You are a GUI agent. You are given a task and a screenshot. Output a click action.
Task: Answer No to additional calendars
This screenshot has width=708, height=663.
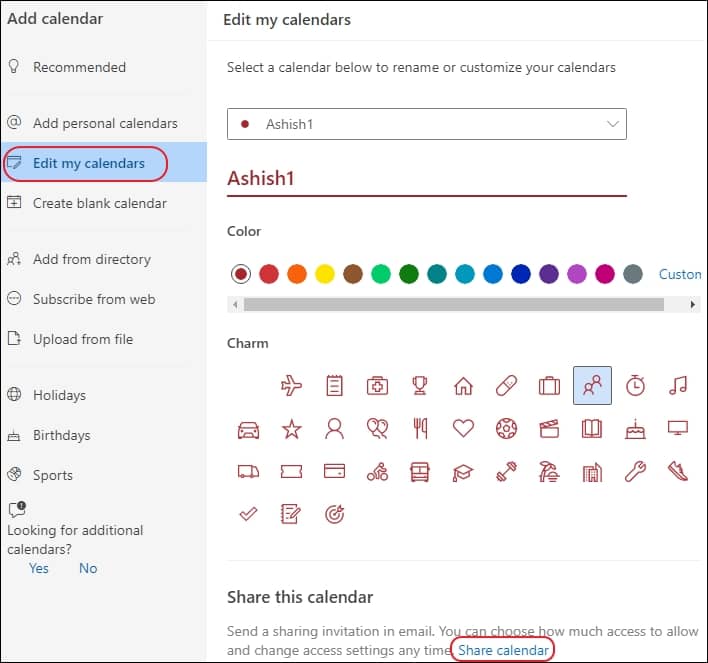coord(88,568)
